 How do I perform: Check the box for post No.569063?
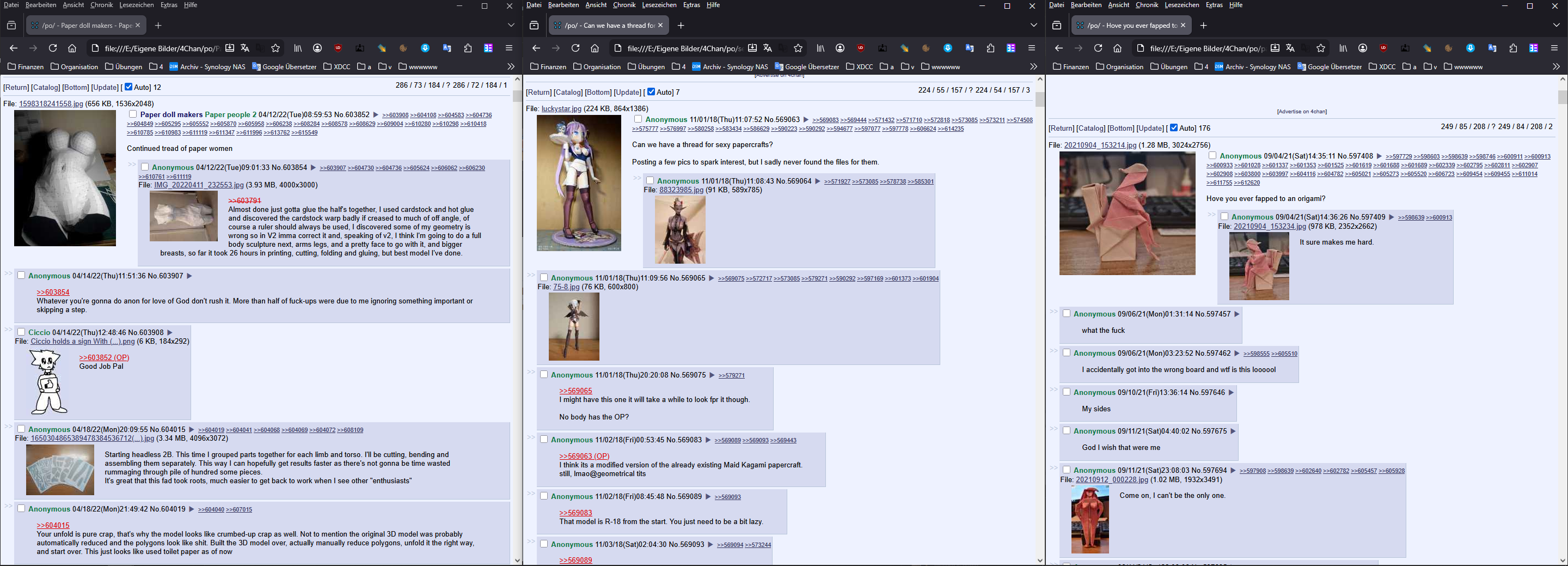pos(638,119)
